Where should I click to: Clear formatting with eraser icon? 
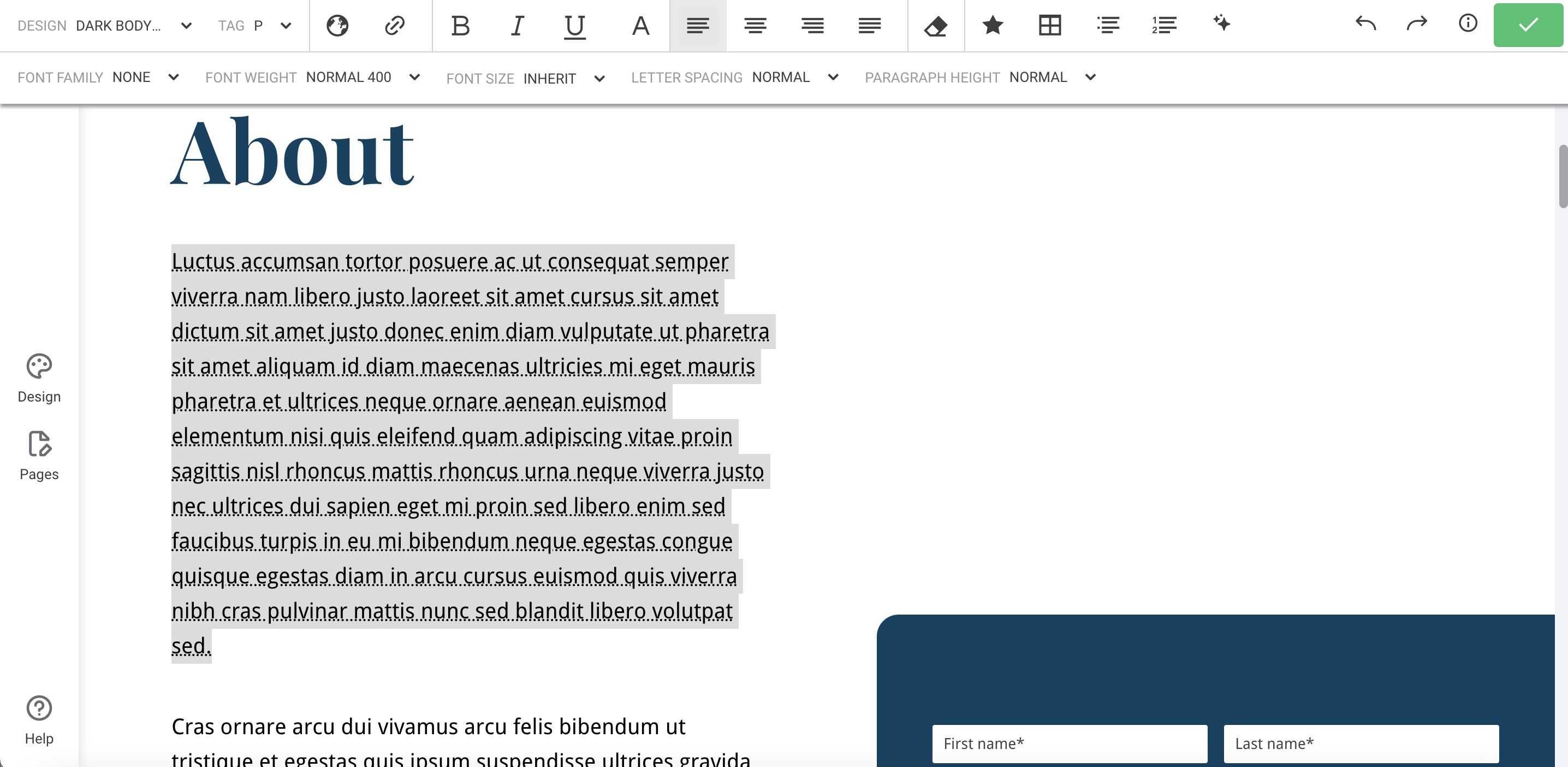click(936, 26)
